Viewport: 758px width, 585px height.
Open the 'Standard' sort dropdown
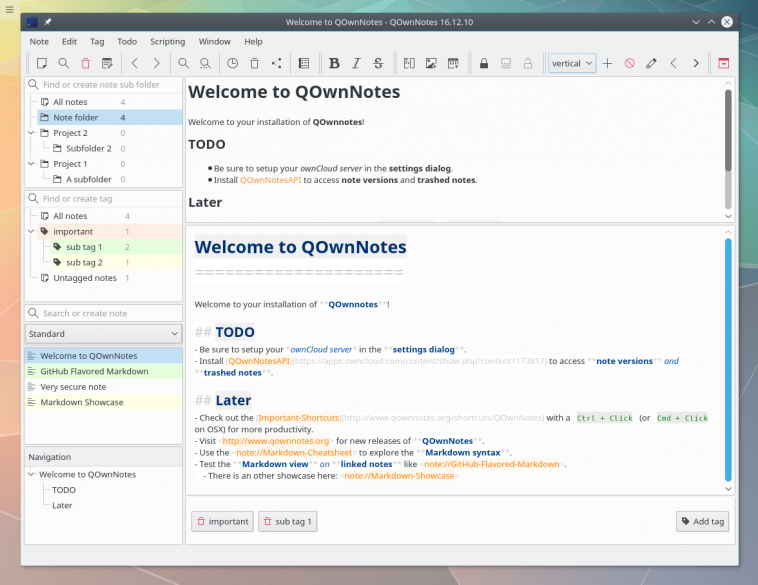103,334
